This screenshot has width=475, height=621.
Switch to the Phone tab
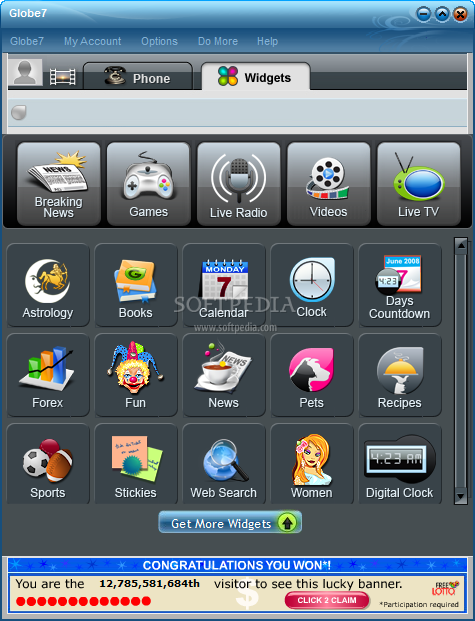138,76
